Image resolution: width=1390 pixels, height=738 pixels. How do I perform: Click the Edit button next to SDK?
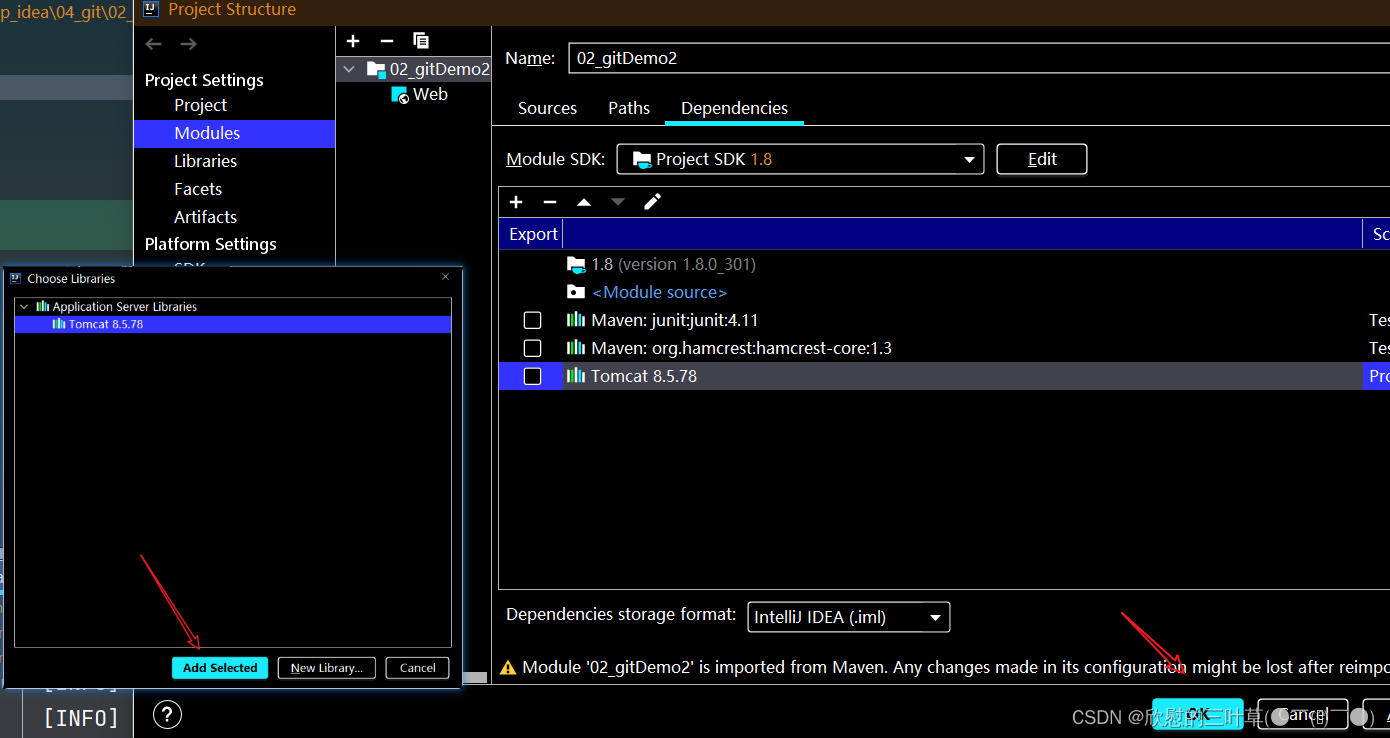1042,159
